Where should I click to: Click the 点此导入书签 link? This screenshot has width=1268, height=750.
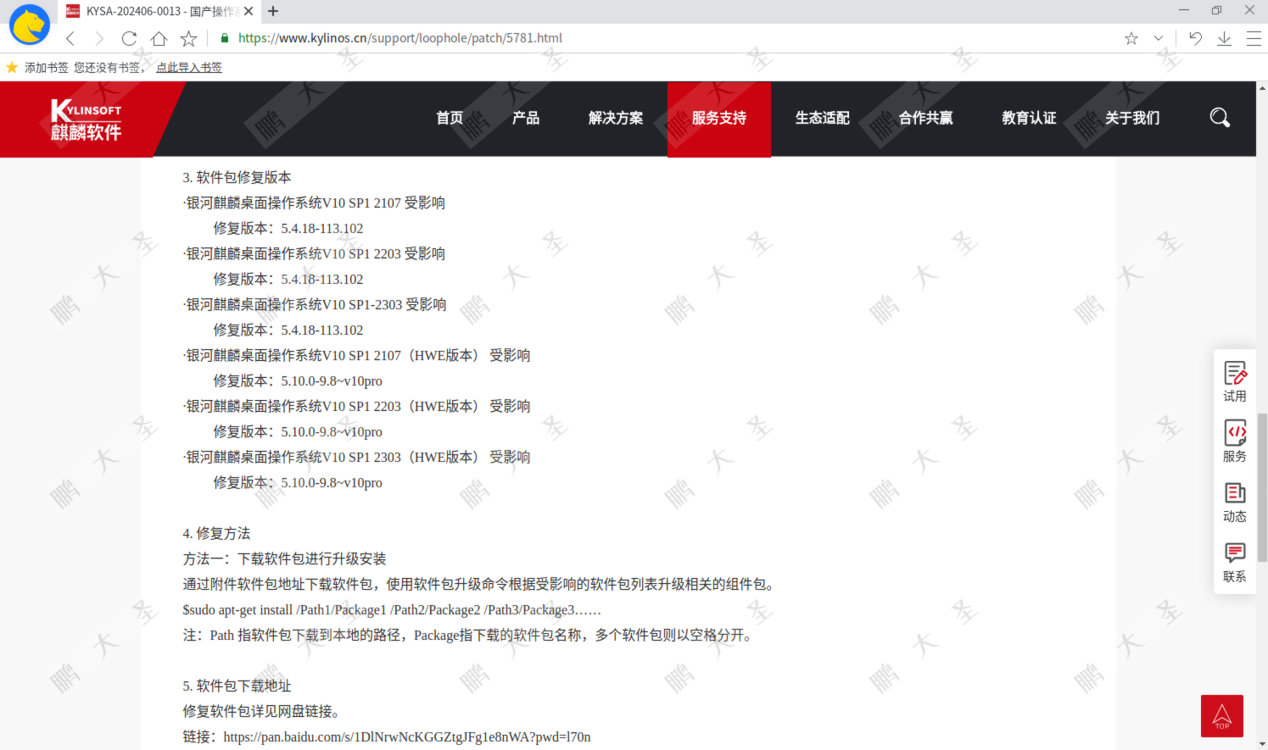click(x=189, y=67)
